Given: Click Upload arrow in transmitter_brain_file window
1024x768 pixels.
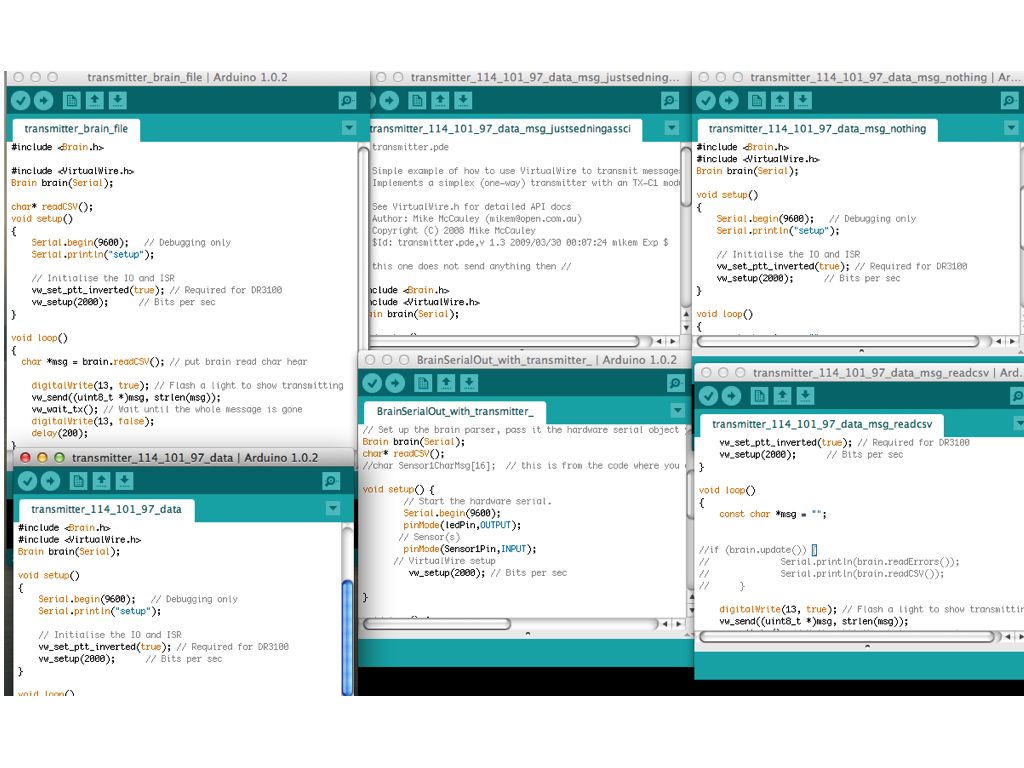Looking at the screenshot, I should 45,100.
